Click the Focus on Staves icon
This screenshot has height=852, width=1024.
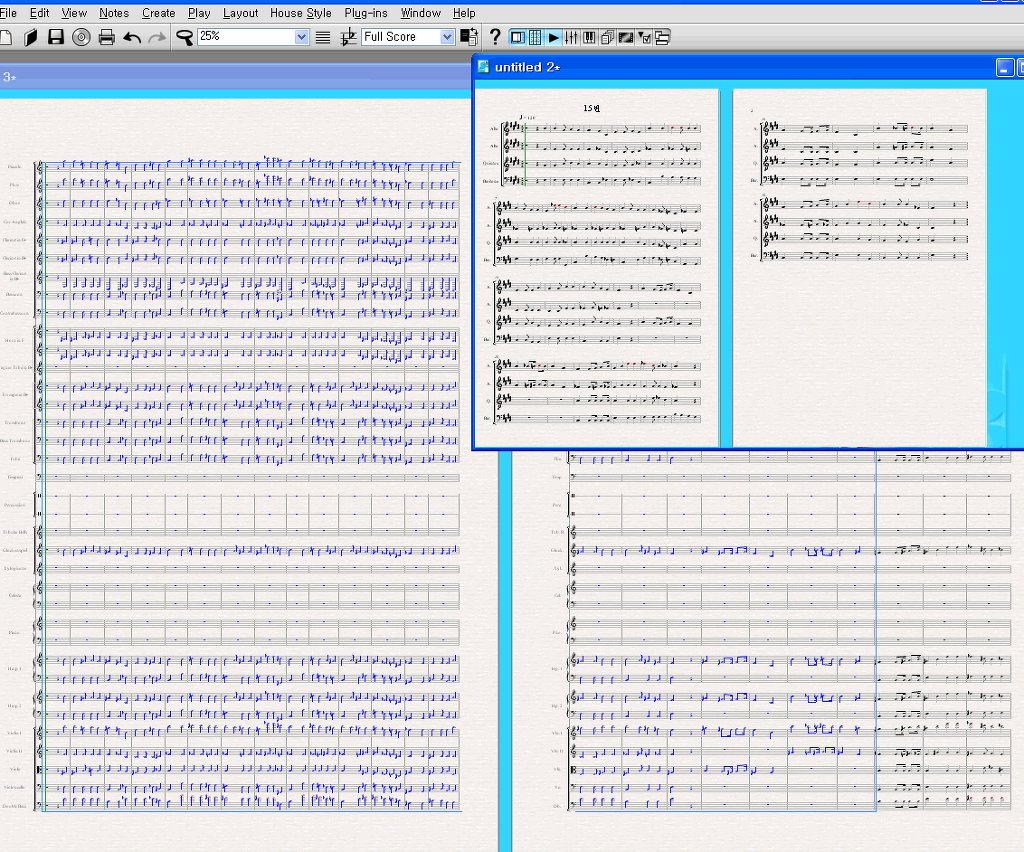(323, 37)
